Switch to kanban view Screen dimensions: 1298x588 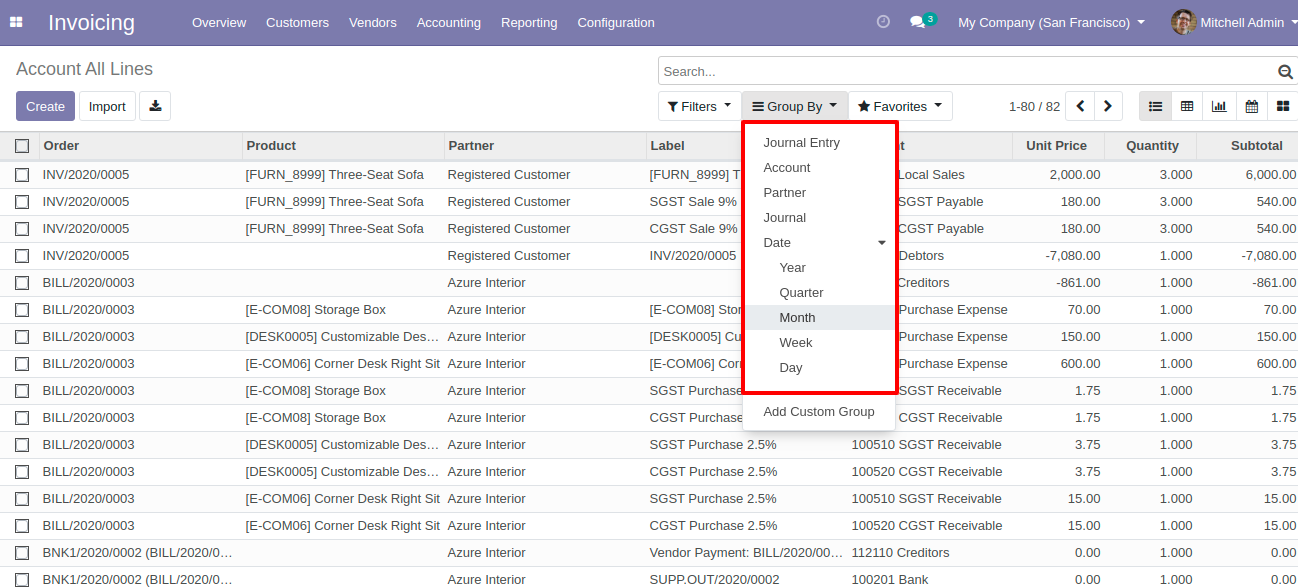(1282, 106)
